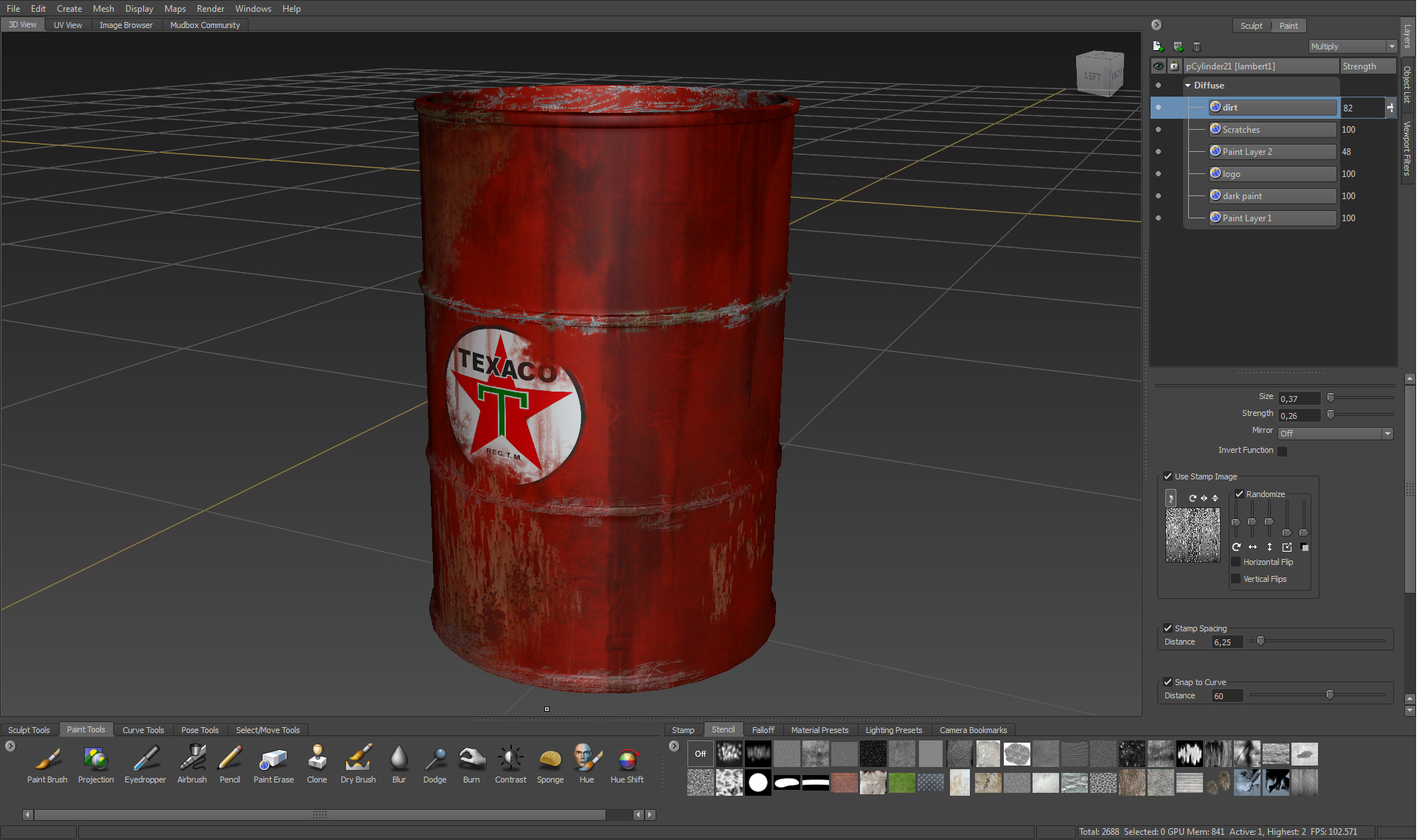Image resolution: width=1422 pixels, height=840 pixels.
Task: Open the Mesh menu
Action: 103,9
